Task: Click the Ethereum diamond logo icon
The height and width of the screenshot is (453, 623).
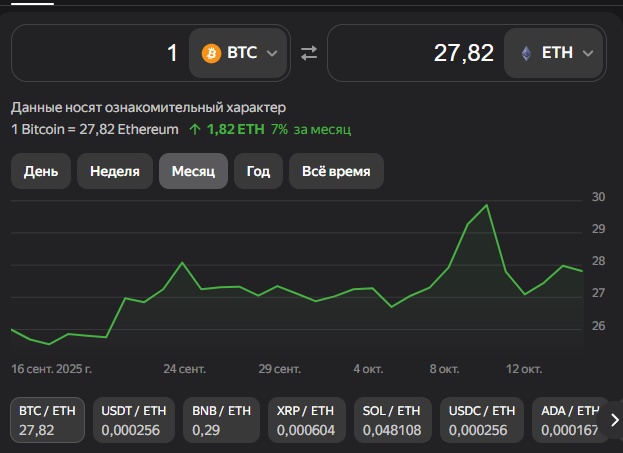Action: pos(524,53)
